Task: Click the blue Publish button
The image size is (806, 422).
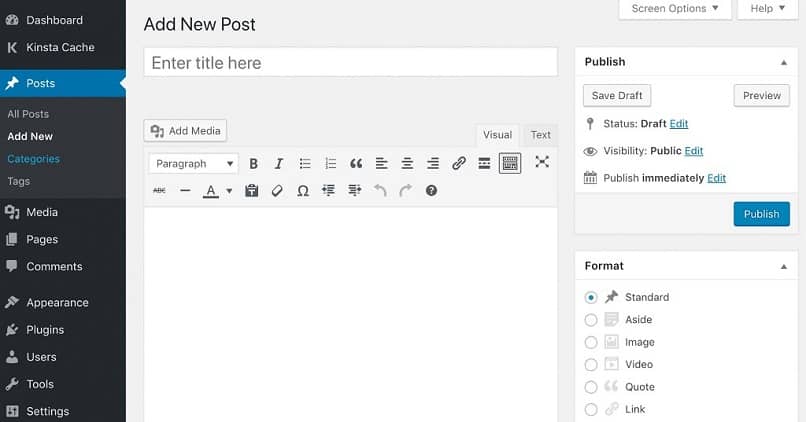Action: pyautogui.click(x=761, y=214)
